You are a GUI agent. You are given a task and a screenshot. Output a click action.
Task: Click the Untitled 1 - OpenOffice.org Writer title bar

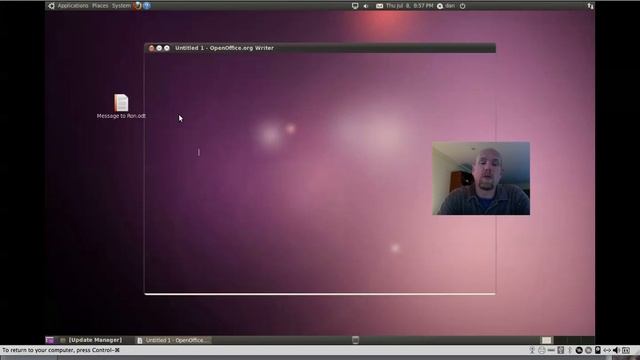click(320, 48)
